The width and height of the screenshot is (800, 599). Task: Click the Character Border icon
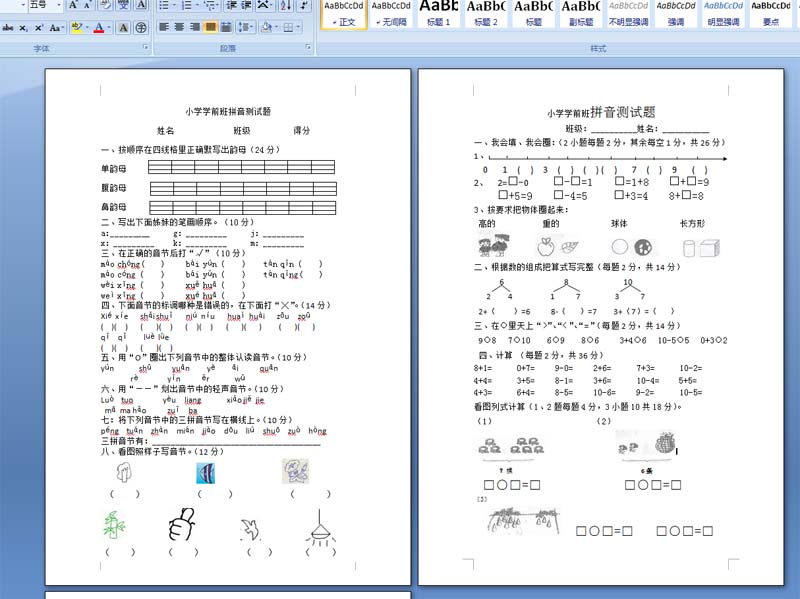(141, 5)
